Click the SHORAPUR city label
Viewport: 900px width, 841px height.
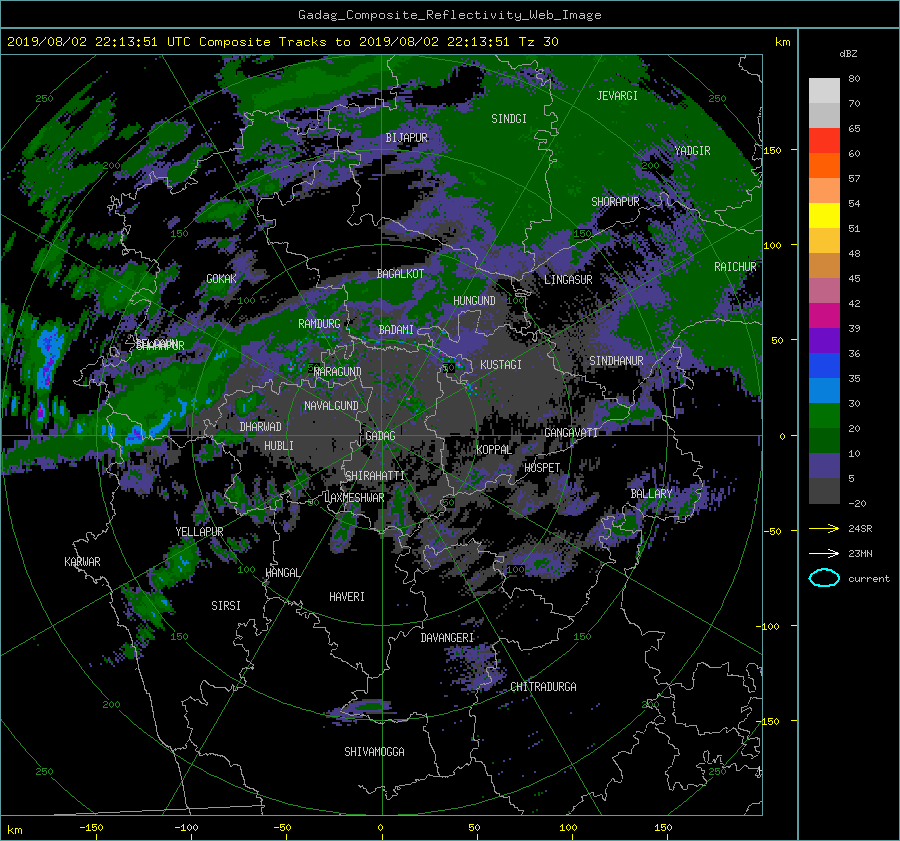point(615,202)
